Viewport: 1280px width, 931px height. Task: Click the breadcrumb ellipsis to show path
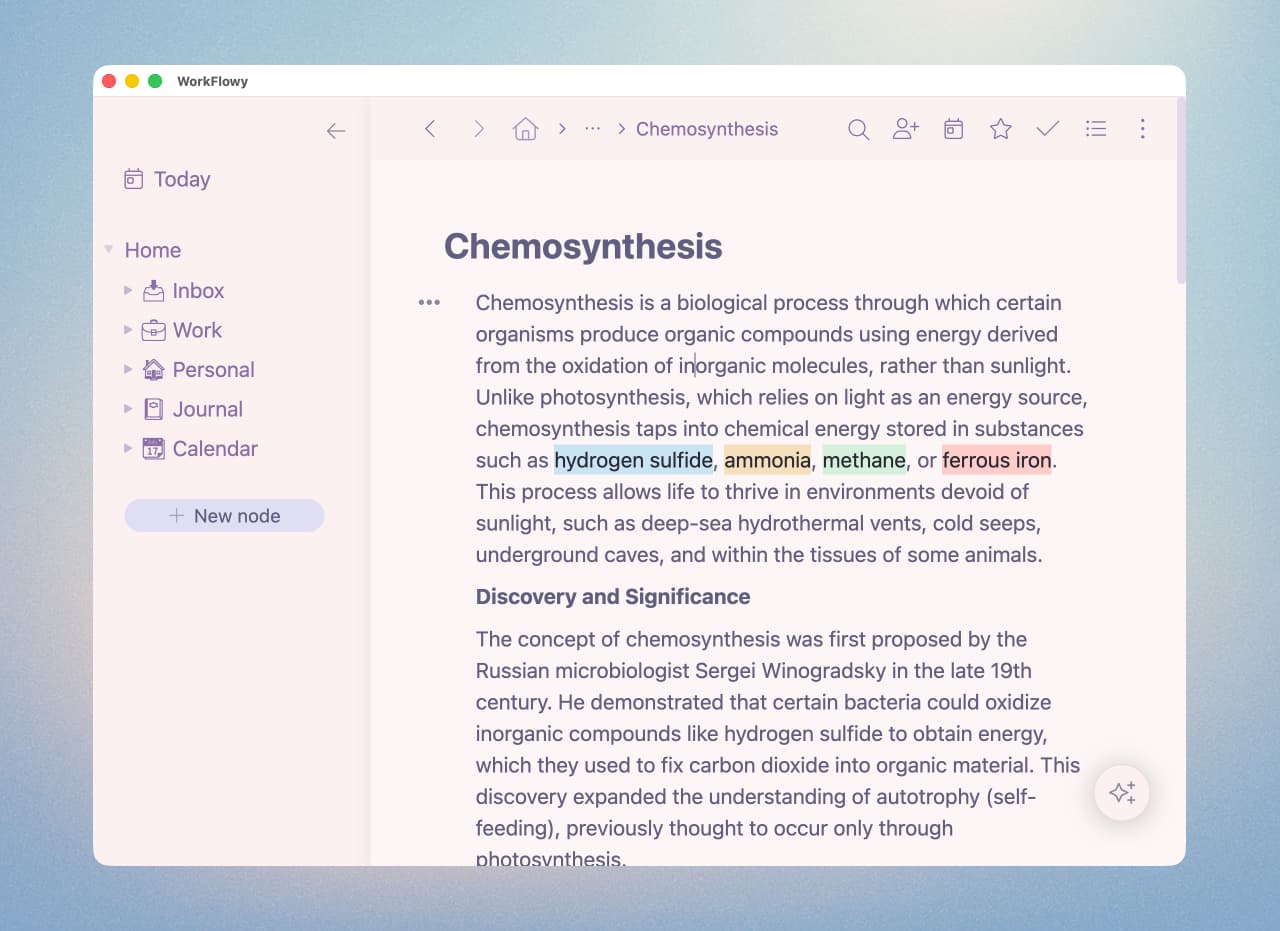pos(592,129)
